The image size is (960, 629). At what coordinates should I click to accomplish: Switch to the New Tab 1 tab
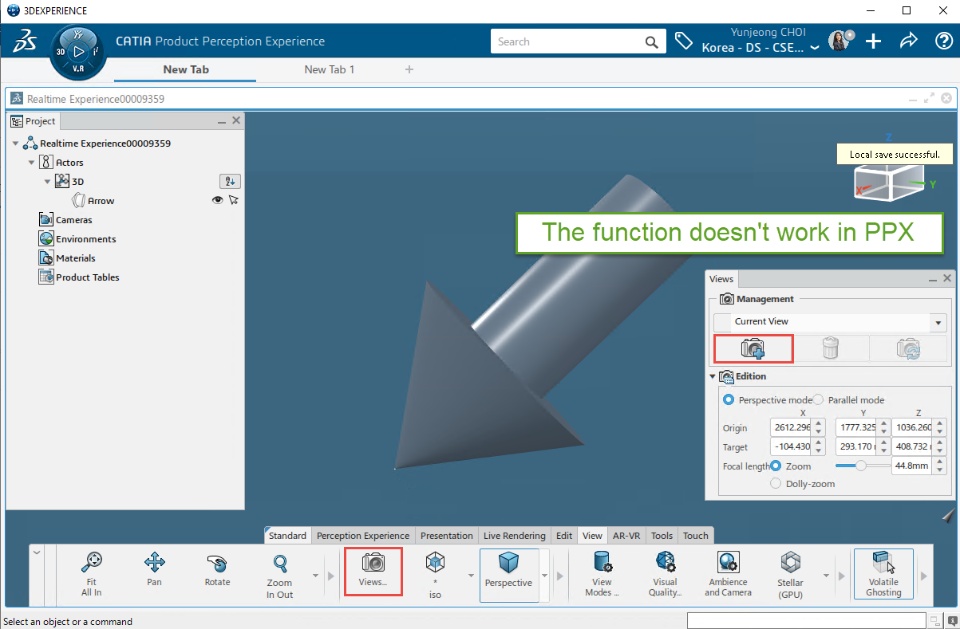pos(329,69)
